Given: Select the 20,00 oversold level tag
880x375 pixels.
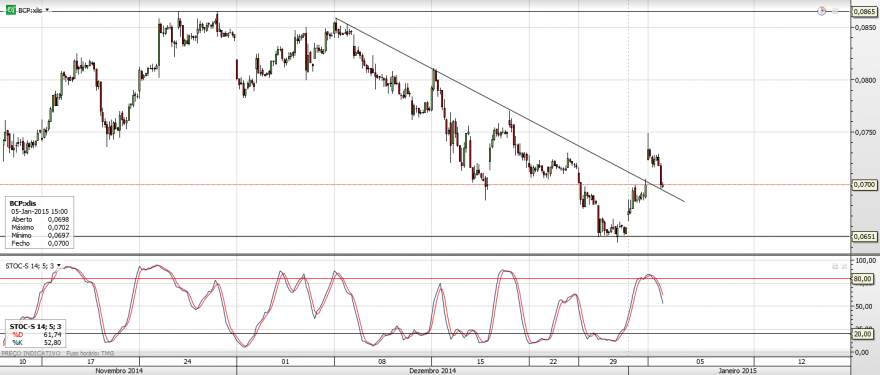Looking at the screenshot, I should [864, 333].
